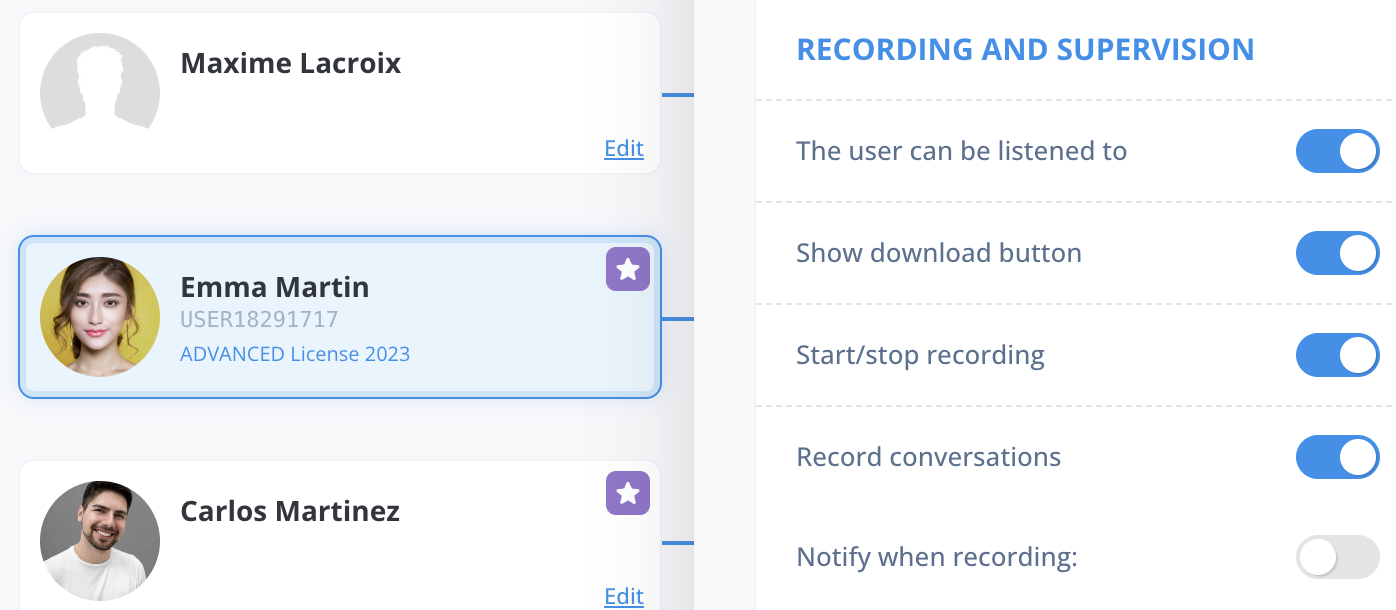Image resolution: width=1396 pixels, height=610 pixels.
Task: Turn off the Show download button toggle
Action: coord(1338,253)
